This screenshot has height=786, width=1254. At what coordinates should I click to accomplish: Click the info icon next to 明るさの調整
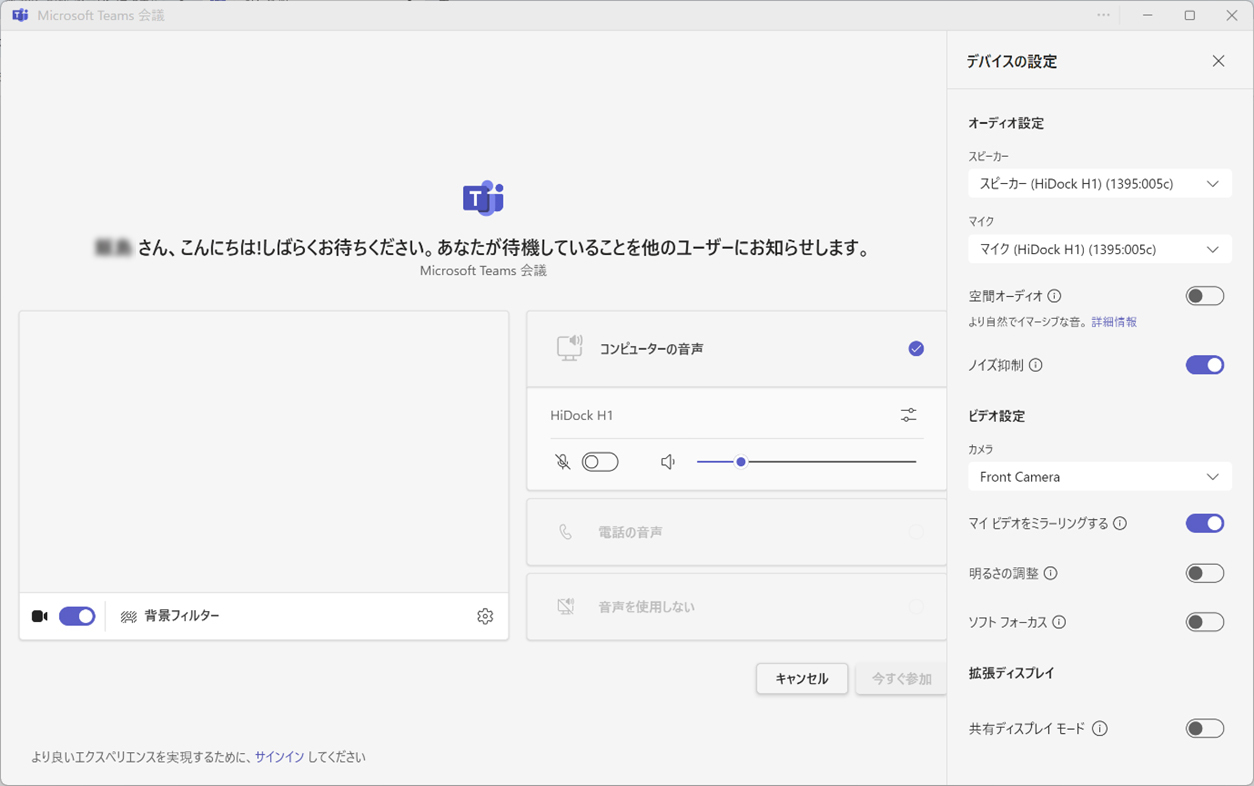[1050, 573]
